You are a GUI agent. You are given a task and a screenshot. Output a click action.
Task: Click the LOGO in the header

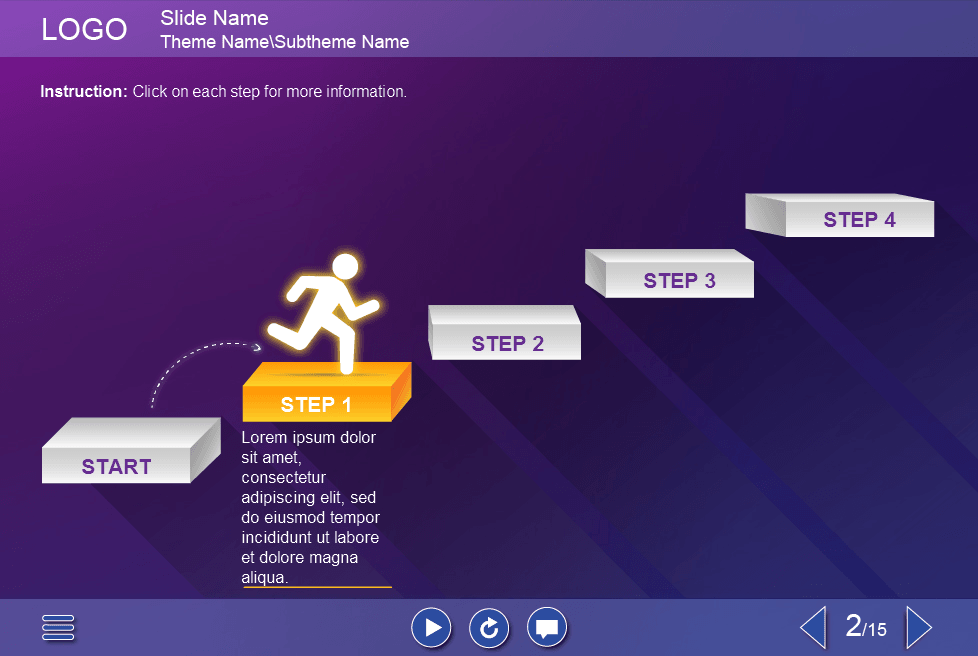pos(84,29)
